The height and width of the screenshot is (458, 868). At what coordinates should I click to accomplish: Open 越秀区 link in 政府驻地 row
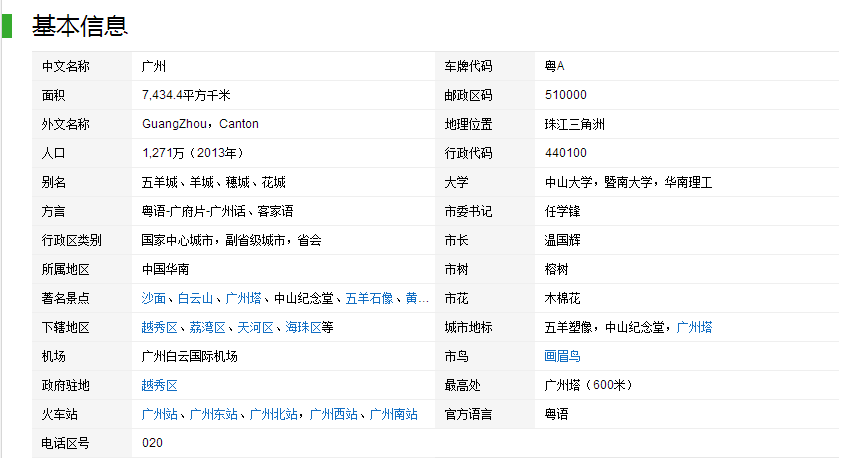pyautogui.click(x=159, y=385)
